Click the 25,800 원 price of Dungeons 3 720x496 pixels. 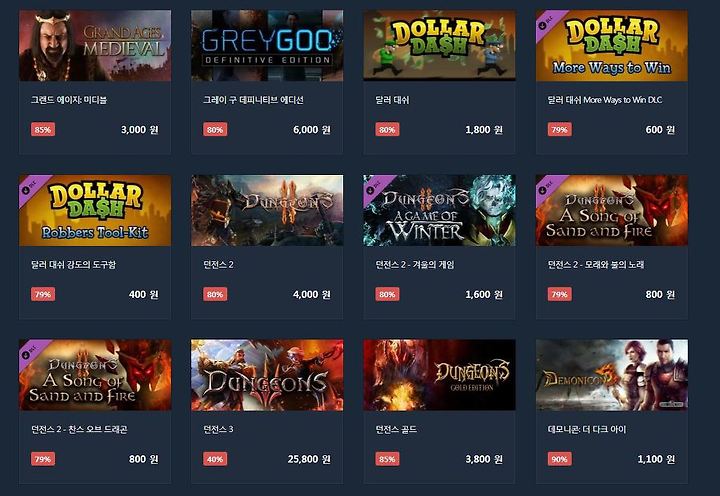(309, 459)
